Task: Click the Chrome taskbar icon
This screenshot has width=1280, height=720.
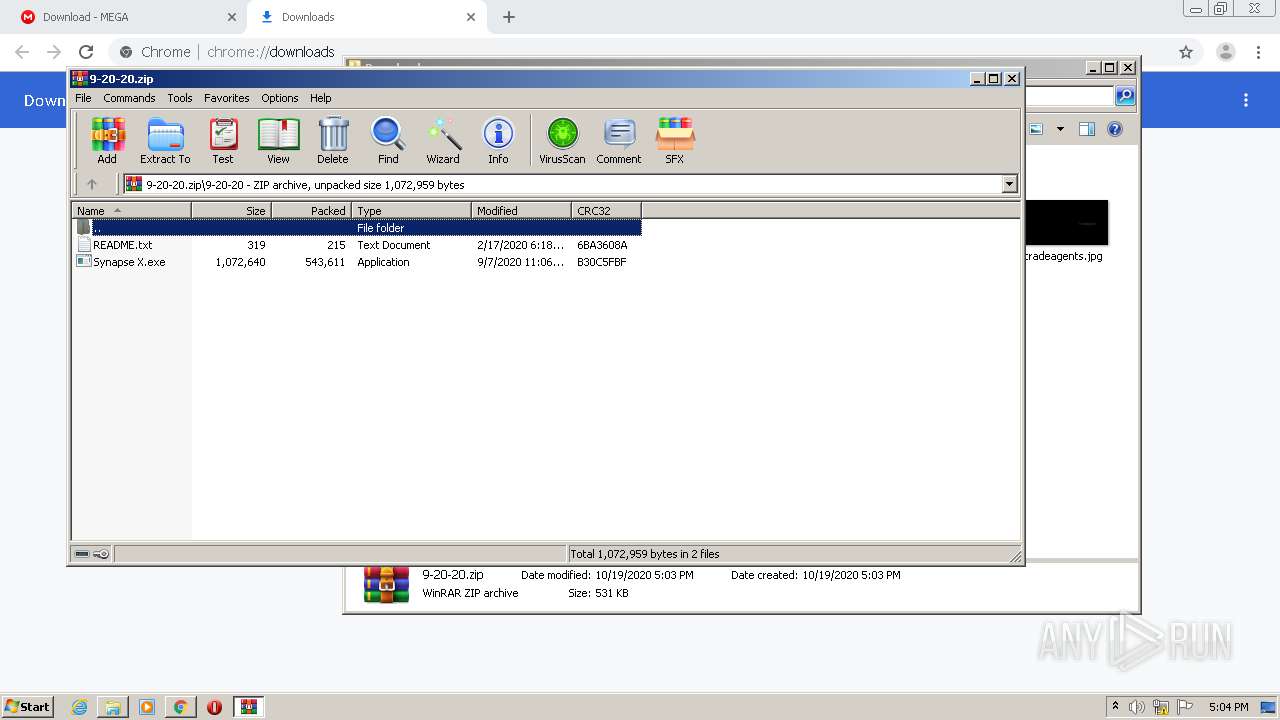Action: pos(180,707)
